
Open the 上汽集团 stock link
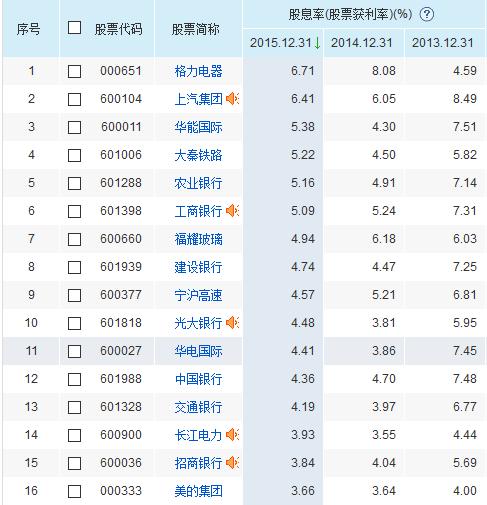click(x=198, y=99)
